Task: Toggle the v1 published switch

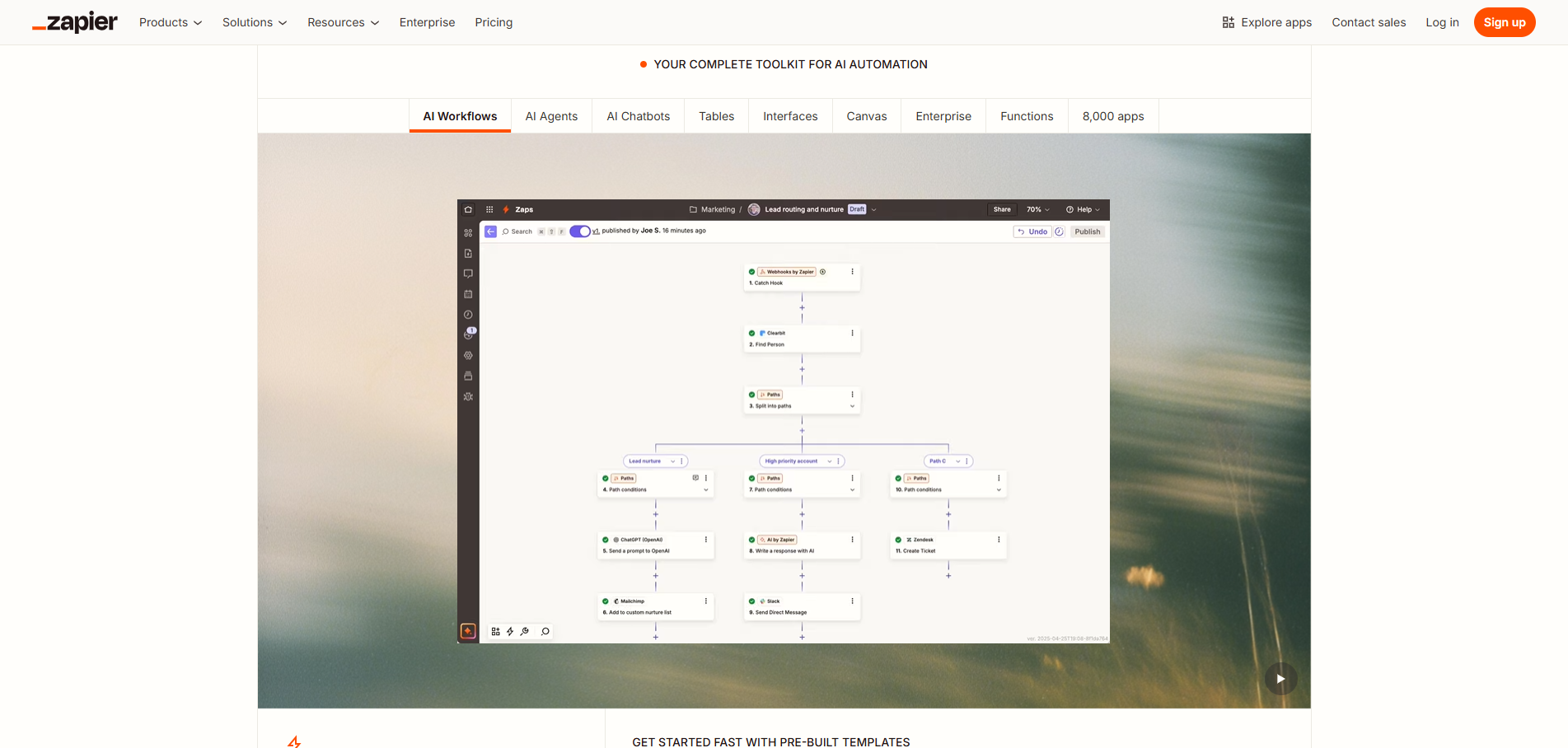Action: tap(581, 231)
